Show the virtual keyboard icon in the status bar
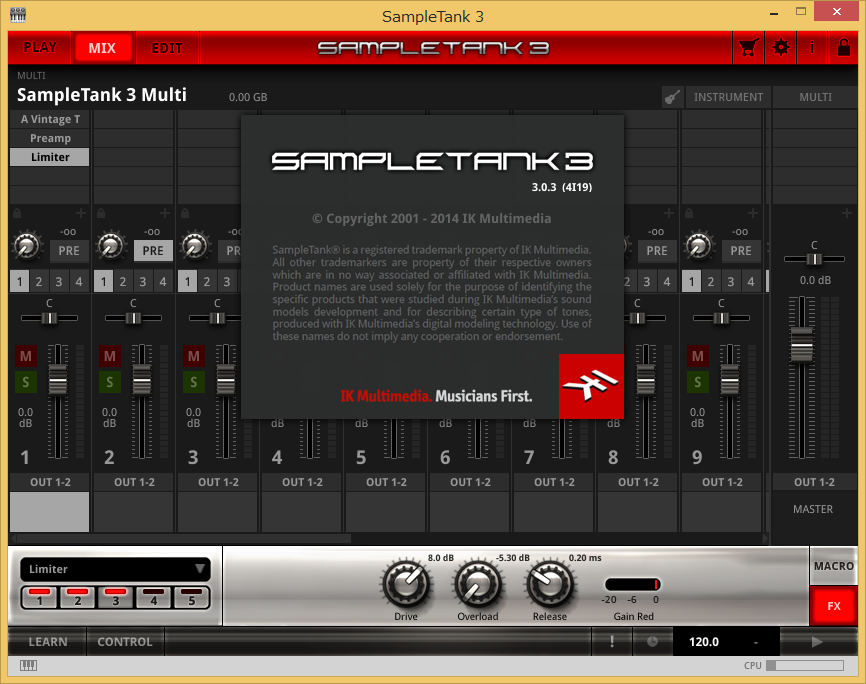This screenshot has height=684, width=866. pyautogui.click(x=29, y=666)
